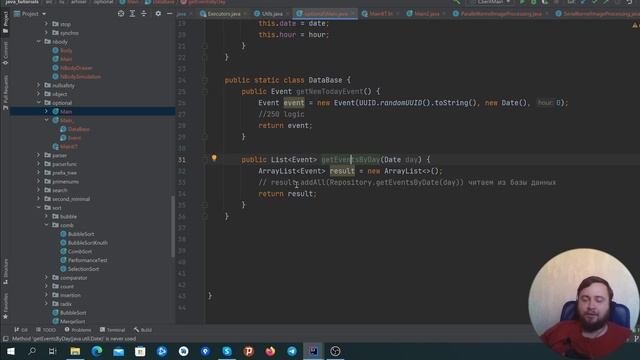Screen dimensions: 640x360
Task: Expand the bubble folder
Action: pyautogui.click(x=46, y=216)
